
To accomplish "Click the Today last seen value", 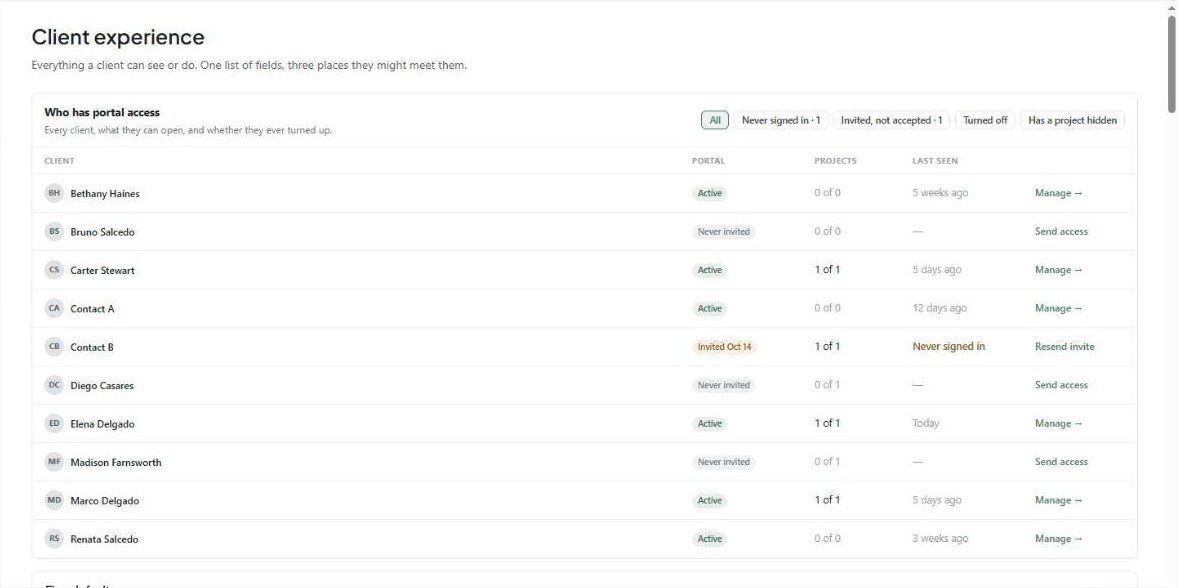I will pyautogui.click(x=926, y=423).
